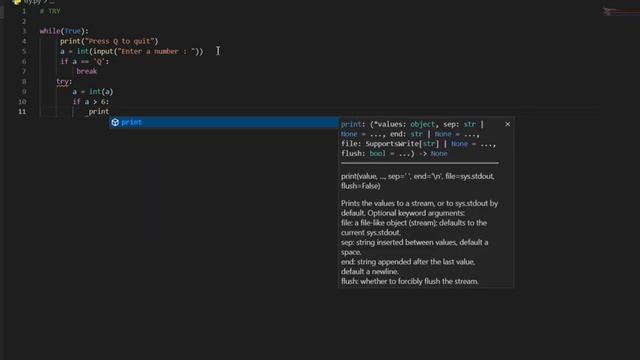Click line number 8 in gutter
The width and height of the screenshot is (640, 360).
pyautogui.click(x=24, y=82)
